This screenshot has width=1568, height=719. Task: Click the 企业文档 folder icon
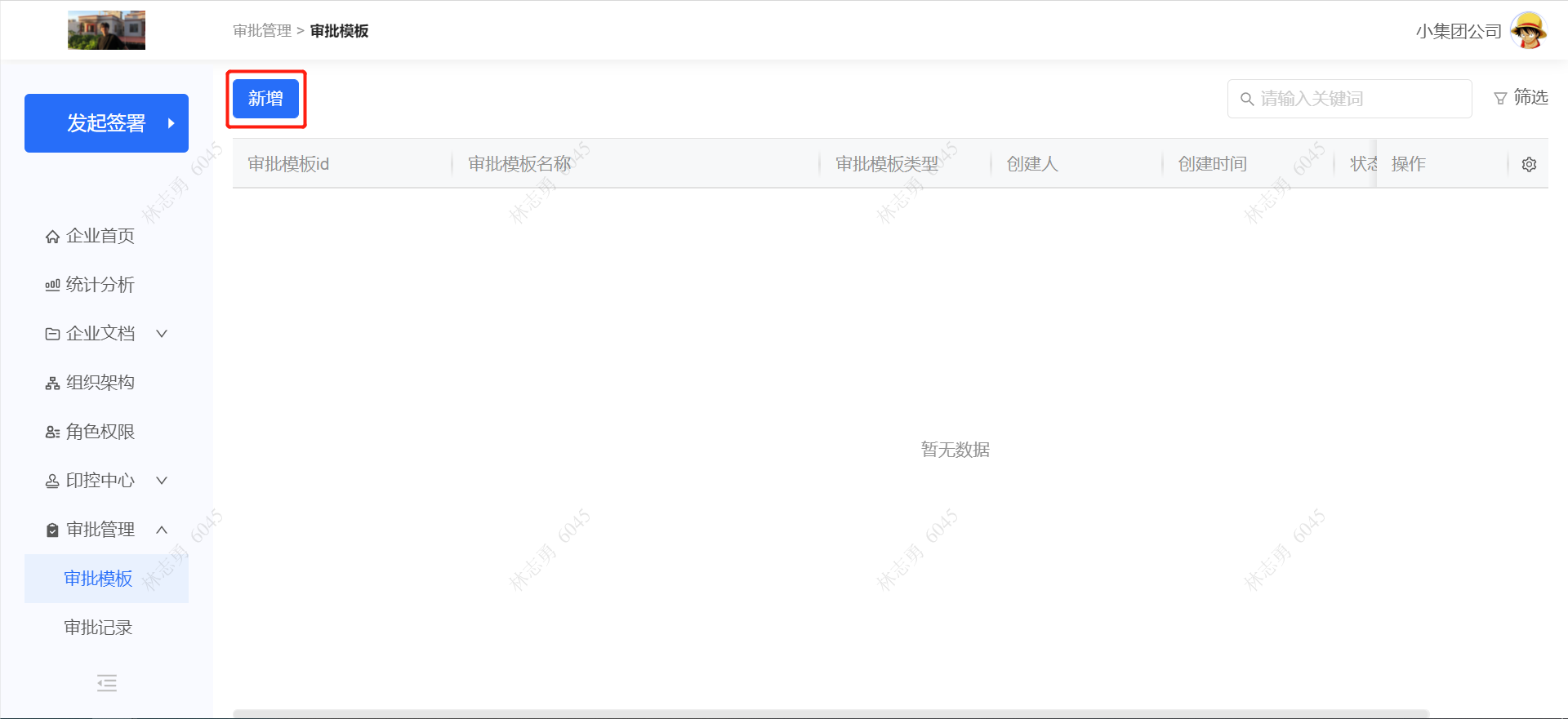point(52,334)
